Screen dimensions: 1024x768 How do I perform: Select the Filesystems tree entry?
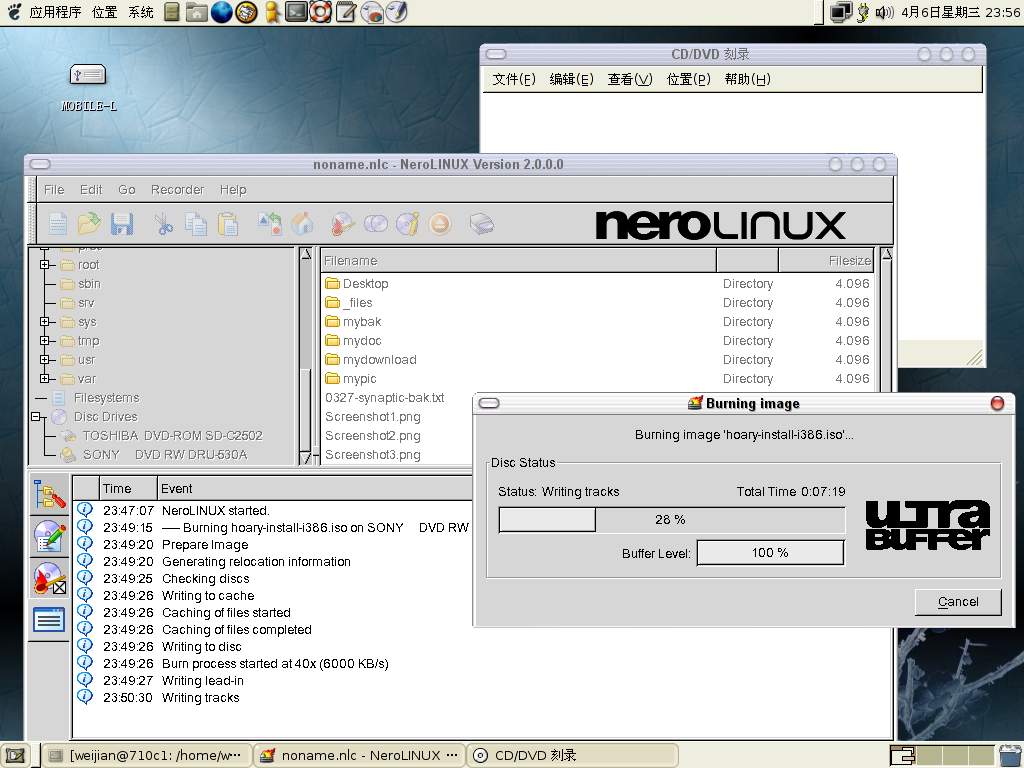pos(106,398)
